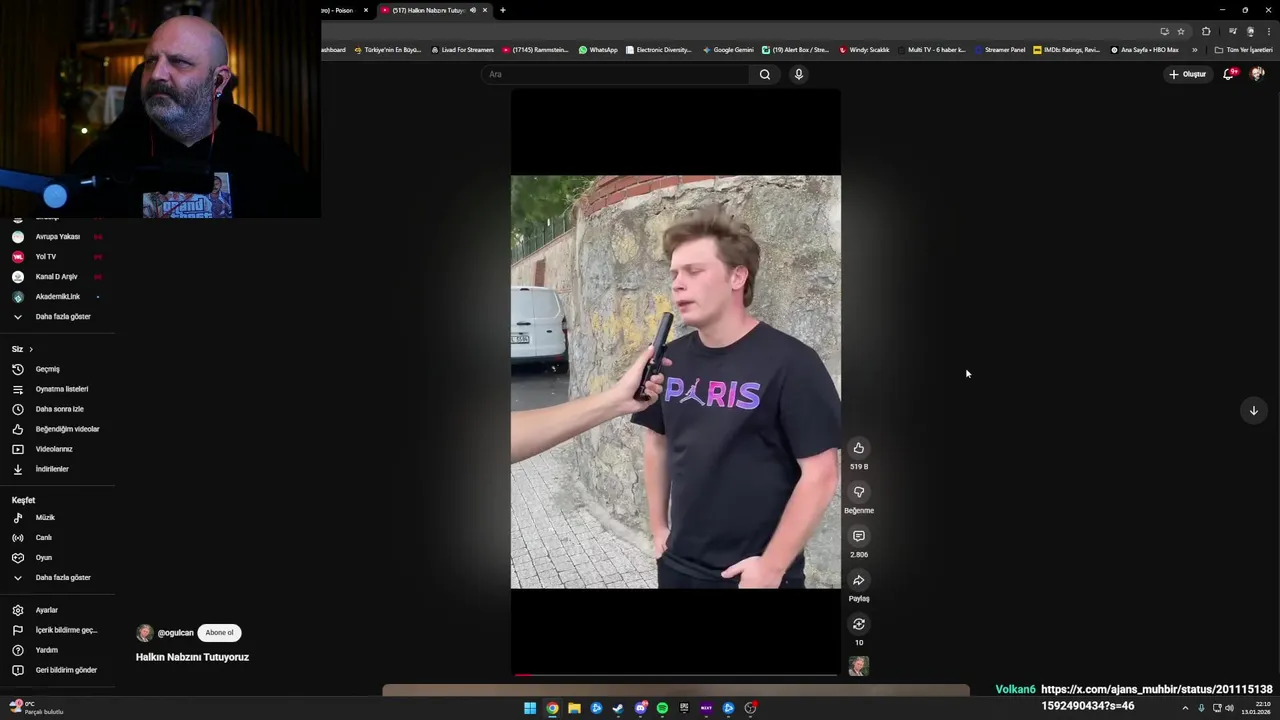This screenshot has width=1280, height=720.
Task: Focus the Ara search field
Action: [x=615, y=74]
